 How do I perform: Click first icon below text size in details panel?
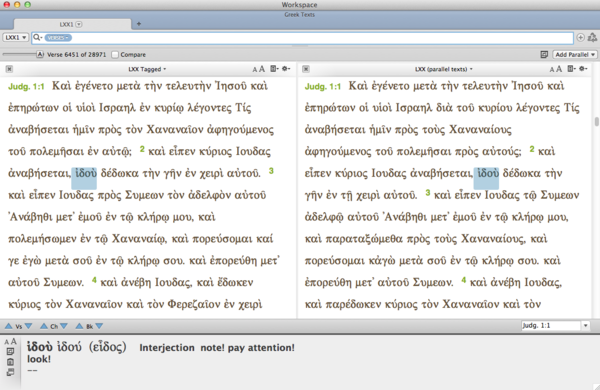point(10,351)
